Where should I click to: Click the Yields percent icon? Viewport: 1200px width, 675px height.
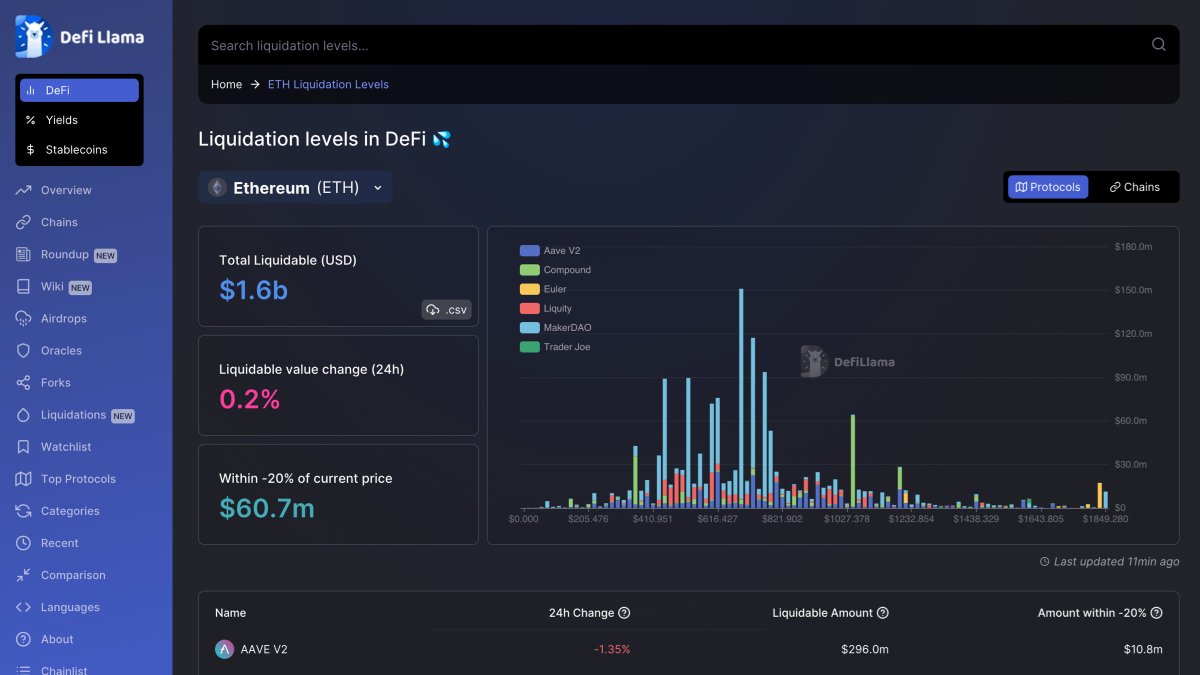click(30, 120)
